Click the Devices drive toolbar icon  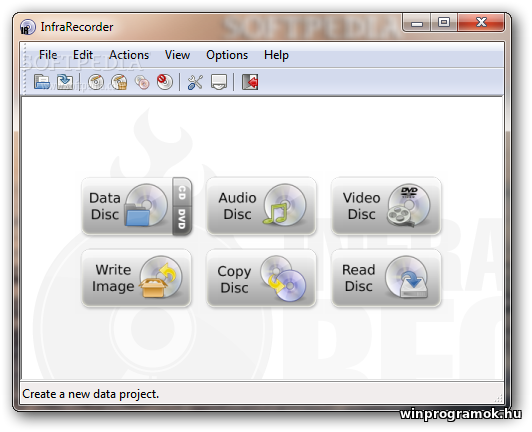coord(218,82)
